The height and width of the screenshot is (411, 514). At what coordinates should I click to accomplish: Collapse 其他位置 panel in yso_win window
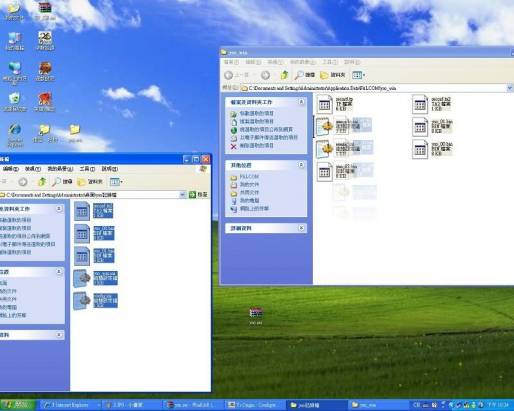[301, 165]
